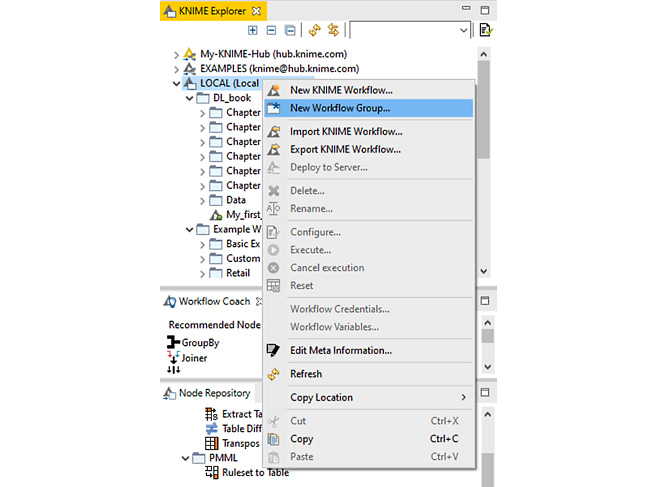Viewport: 657px width, 487px height.
Task: Expand the Data folder
Action: (x=202, y=201)
